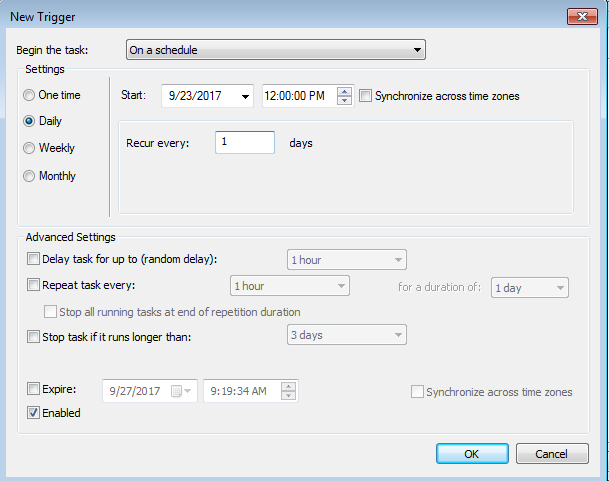Enable Synchronize across time zones for Start
The width and height of the screenshot is (609, 481).
tap(365, 96)
